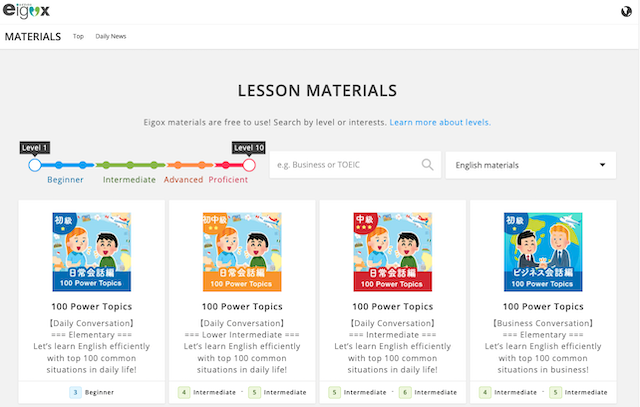
Task: Open the Daily News menu item
Action: click(111, 36)
